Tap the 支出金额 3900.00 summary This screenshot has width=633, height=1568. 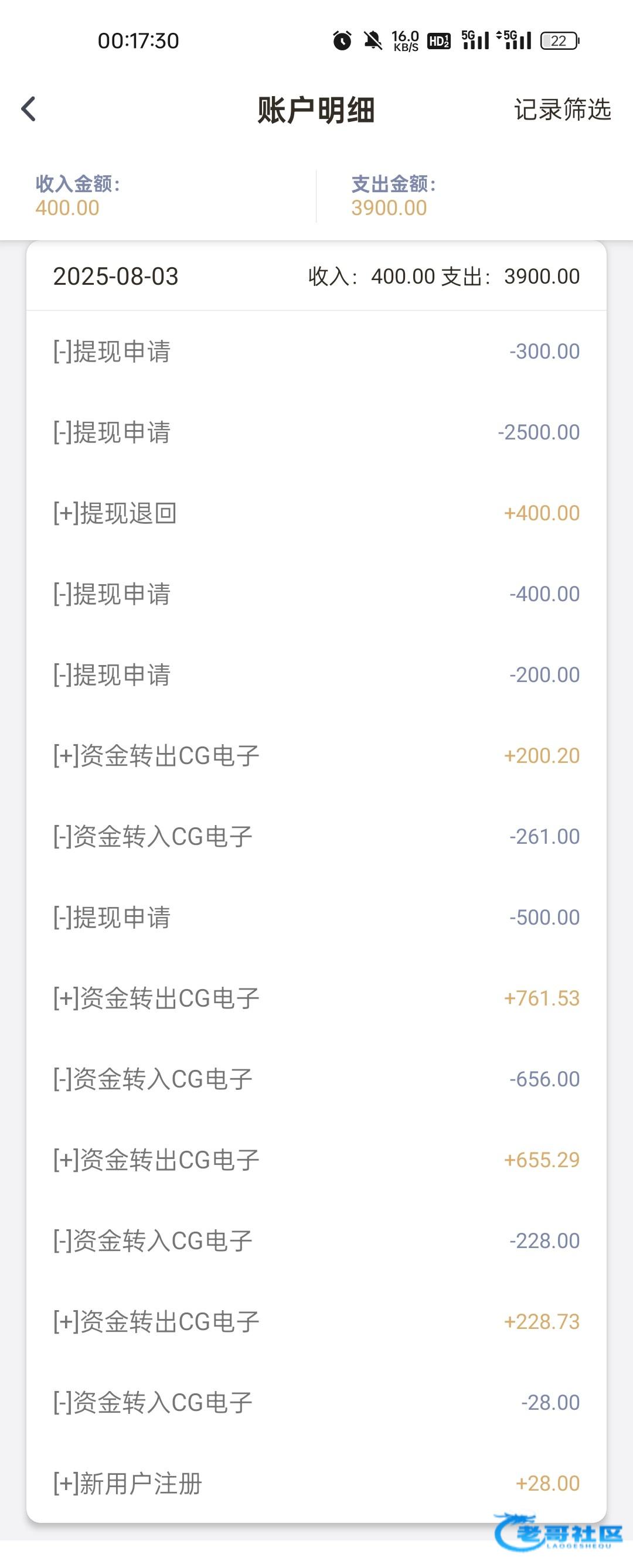(x=393, y=196)
